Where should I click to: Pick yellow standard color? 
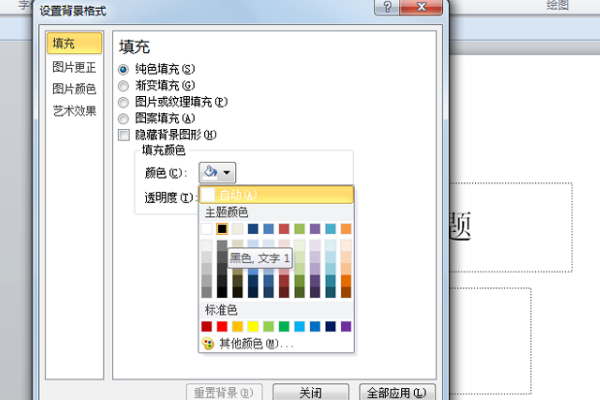tap(253, 327)
